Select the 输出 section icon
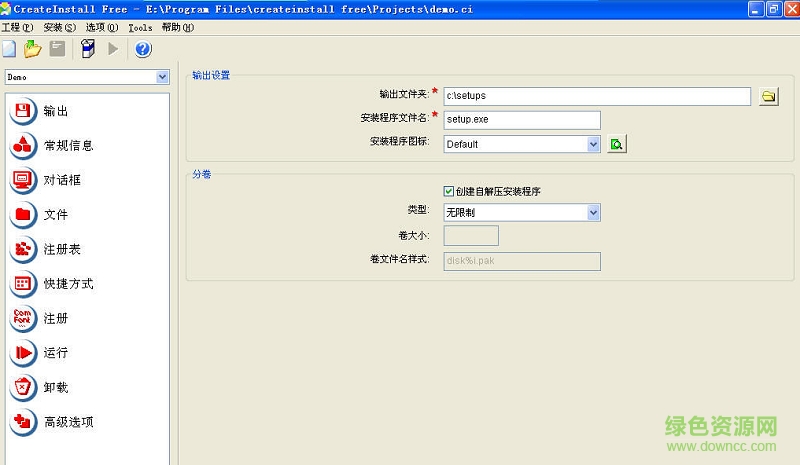Viewport: 800px width, 465px height. click(23, 111)
